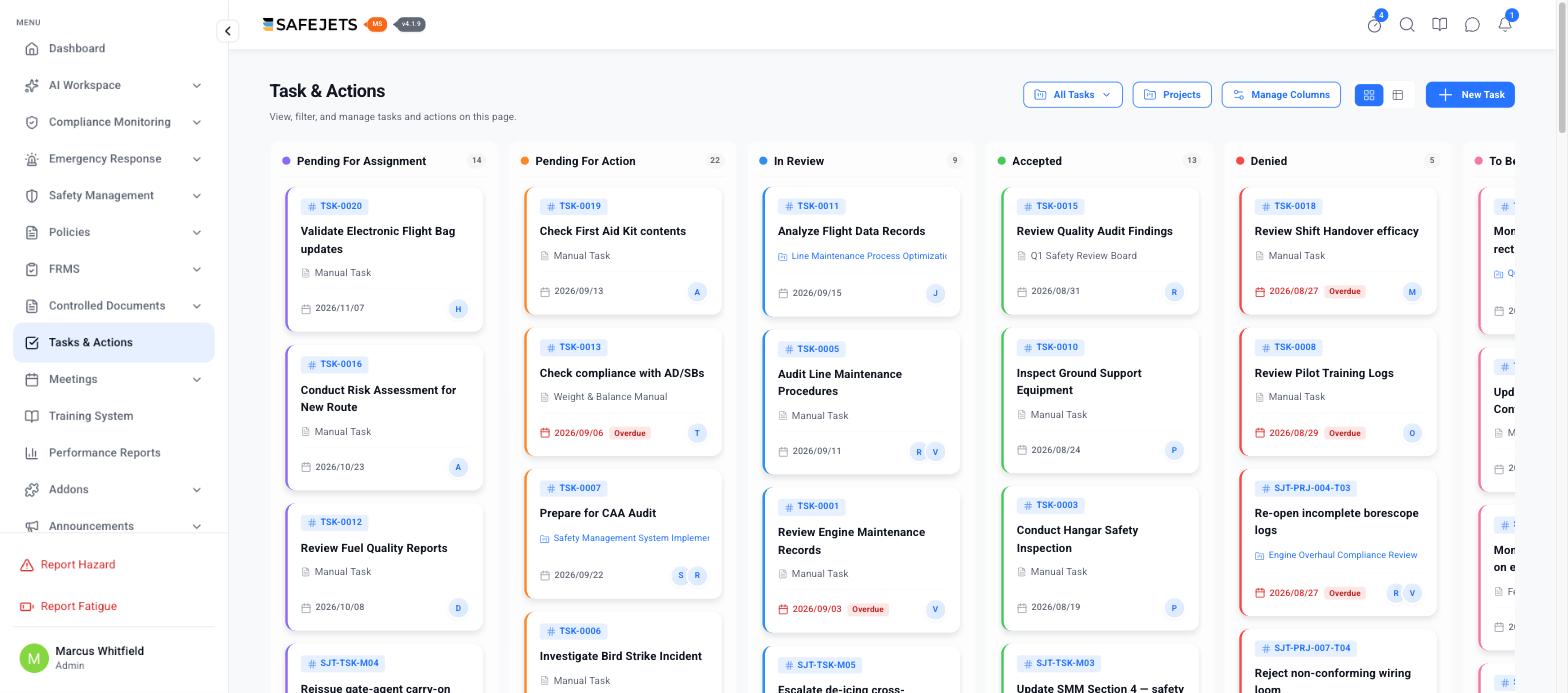Click avatar J on TSK-0011 card

[x=935, y=293]
